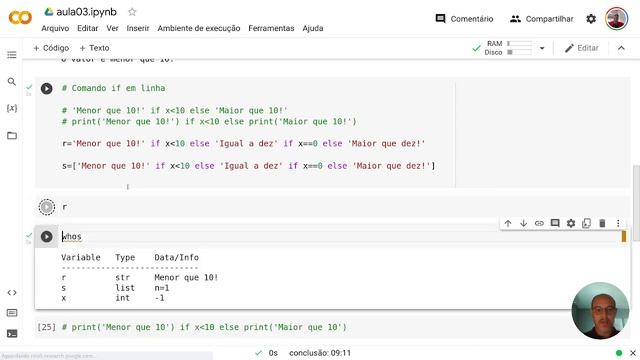The image size is (640, 360).
Task: Click the 'Menor que 10!' output value
Action: pos(186,278)
